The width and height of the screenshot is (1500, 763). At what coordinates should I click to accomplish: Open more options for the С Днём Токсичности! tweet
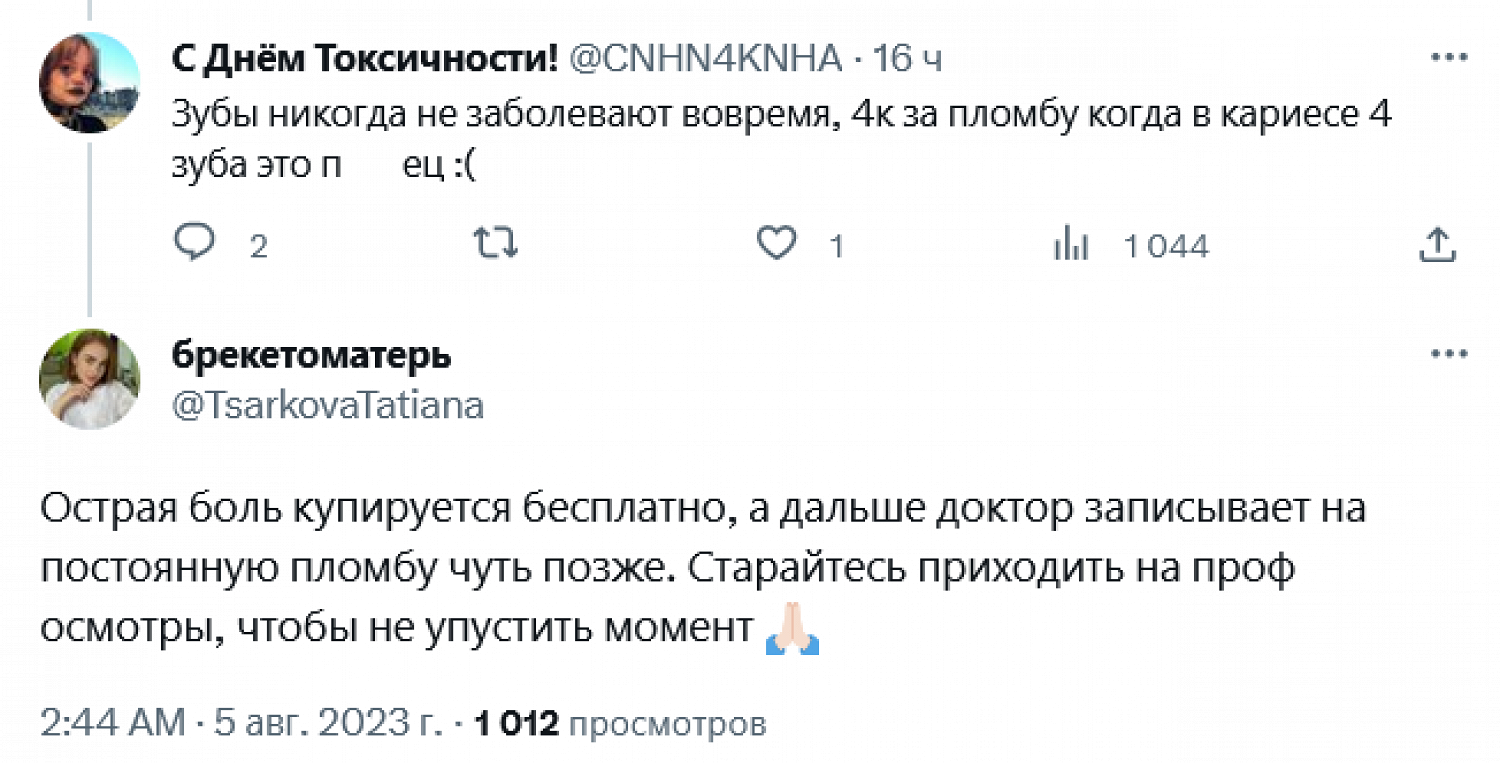coord(1448,57)
